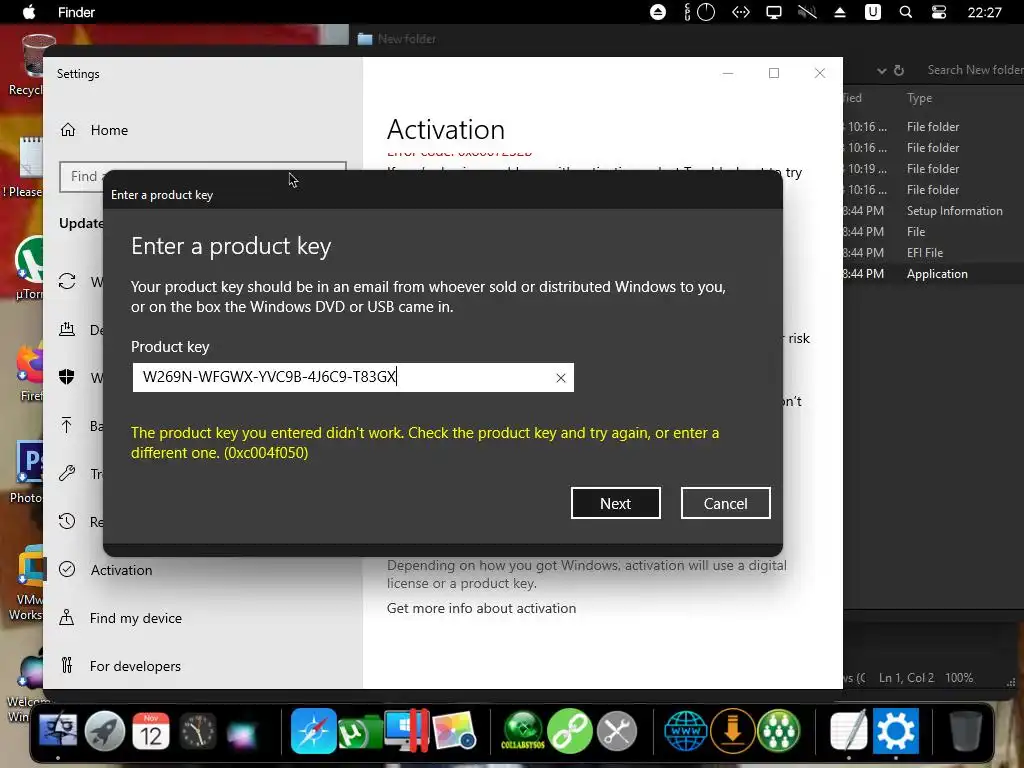Image resolution: width=1024 pixels, height=768 pixels.
Task: Click the Backup up-arrow icon
Action: [x=67, y=425]
